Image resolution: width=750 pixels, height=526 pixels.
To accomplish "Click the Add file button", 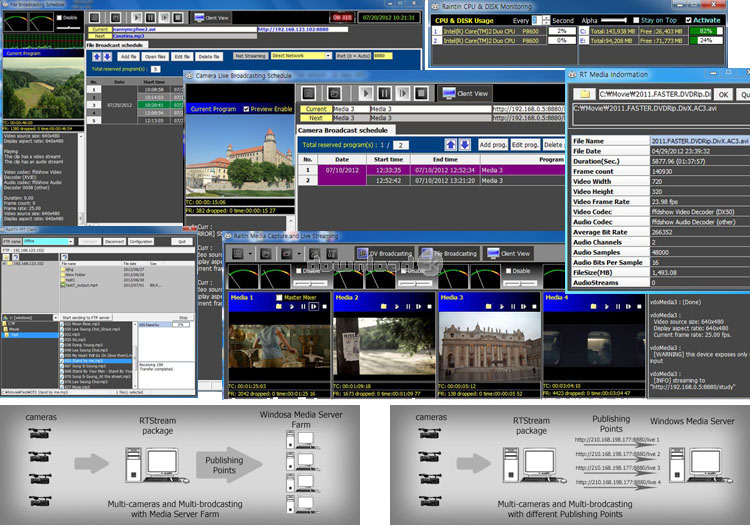I will [x=128, y=56].
